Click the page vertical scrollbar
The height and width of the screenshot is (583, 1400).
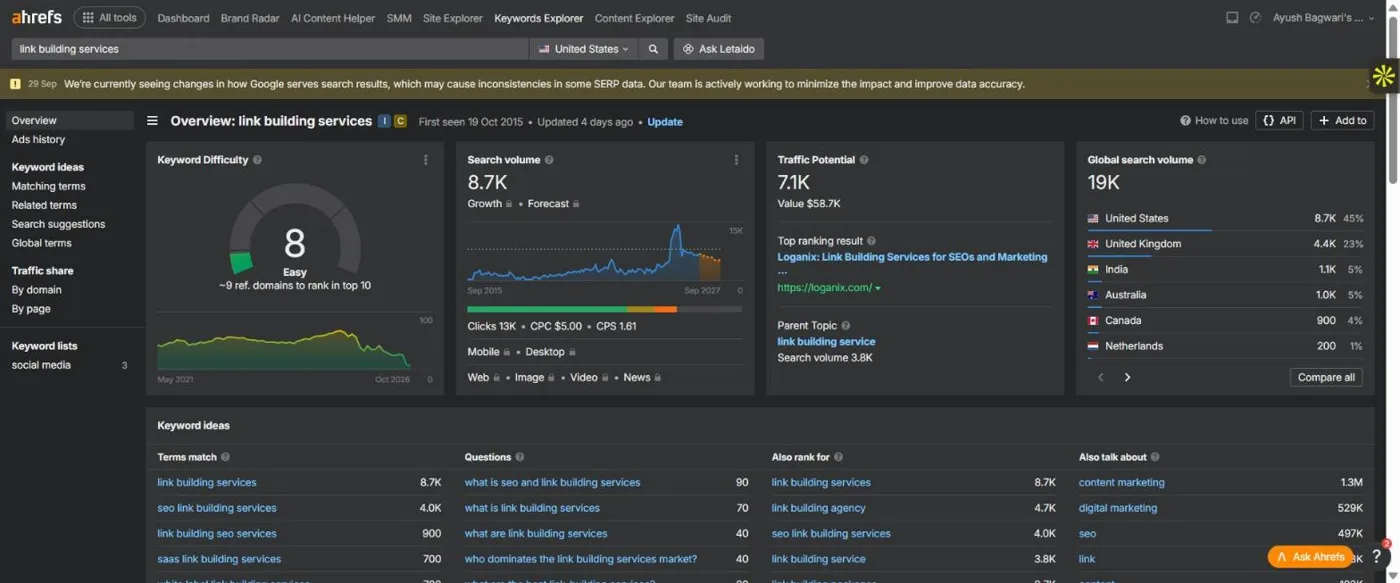[1393, 100]
